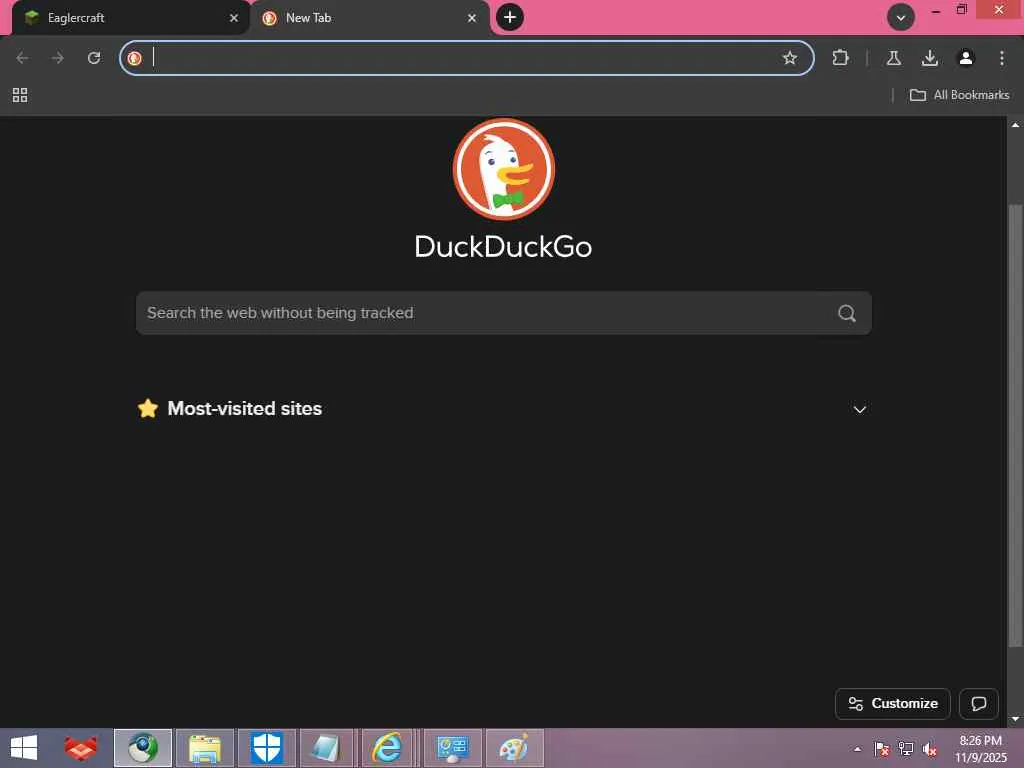Open Chrome Labs flask icon
The image size is (1024, 768).
[893, 58]
